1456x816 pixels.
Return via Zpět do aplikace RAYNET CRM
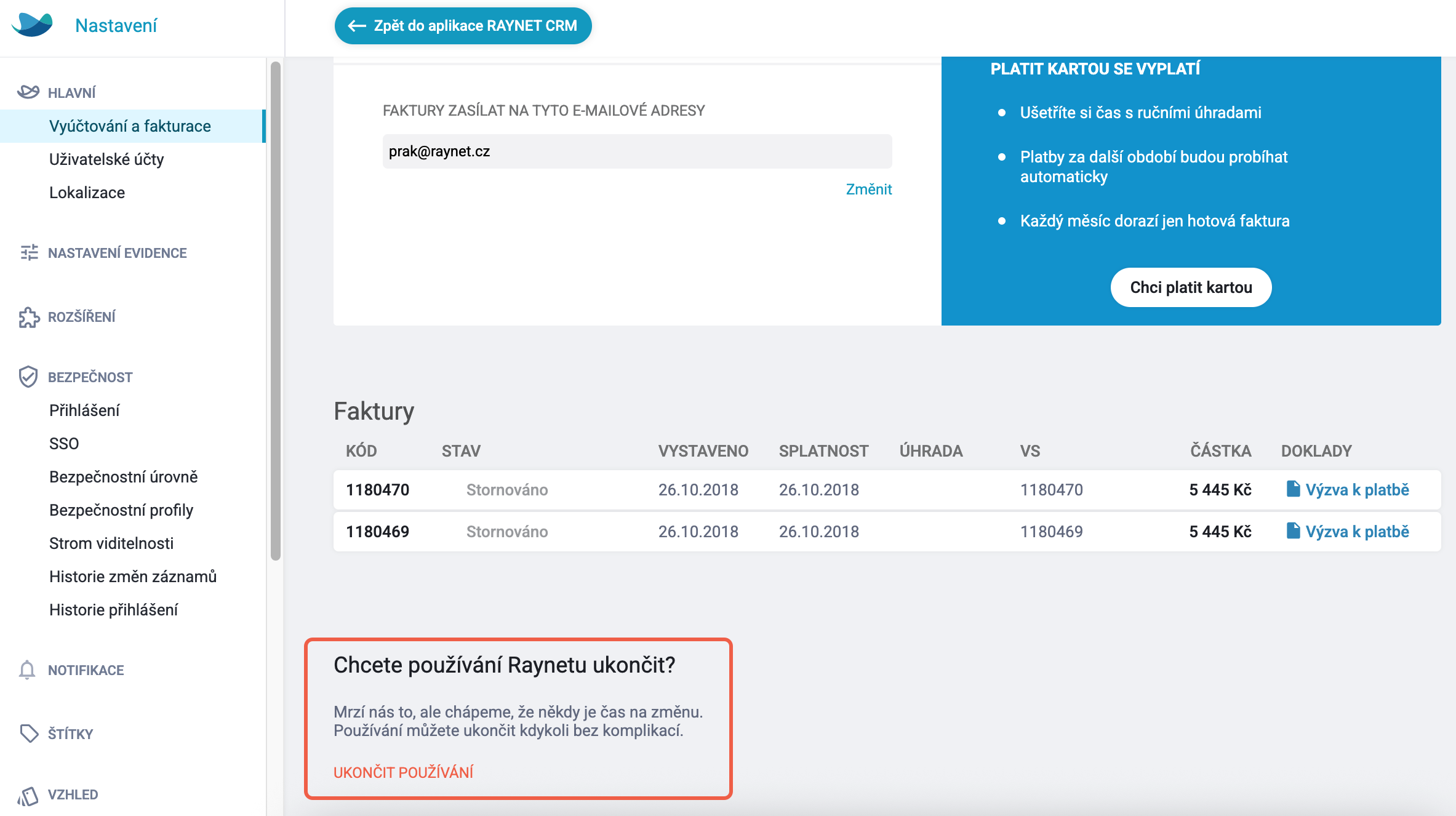click(x=463, y=26)
